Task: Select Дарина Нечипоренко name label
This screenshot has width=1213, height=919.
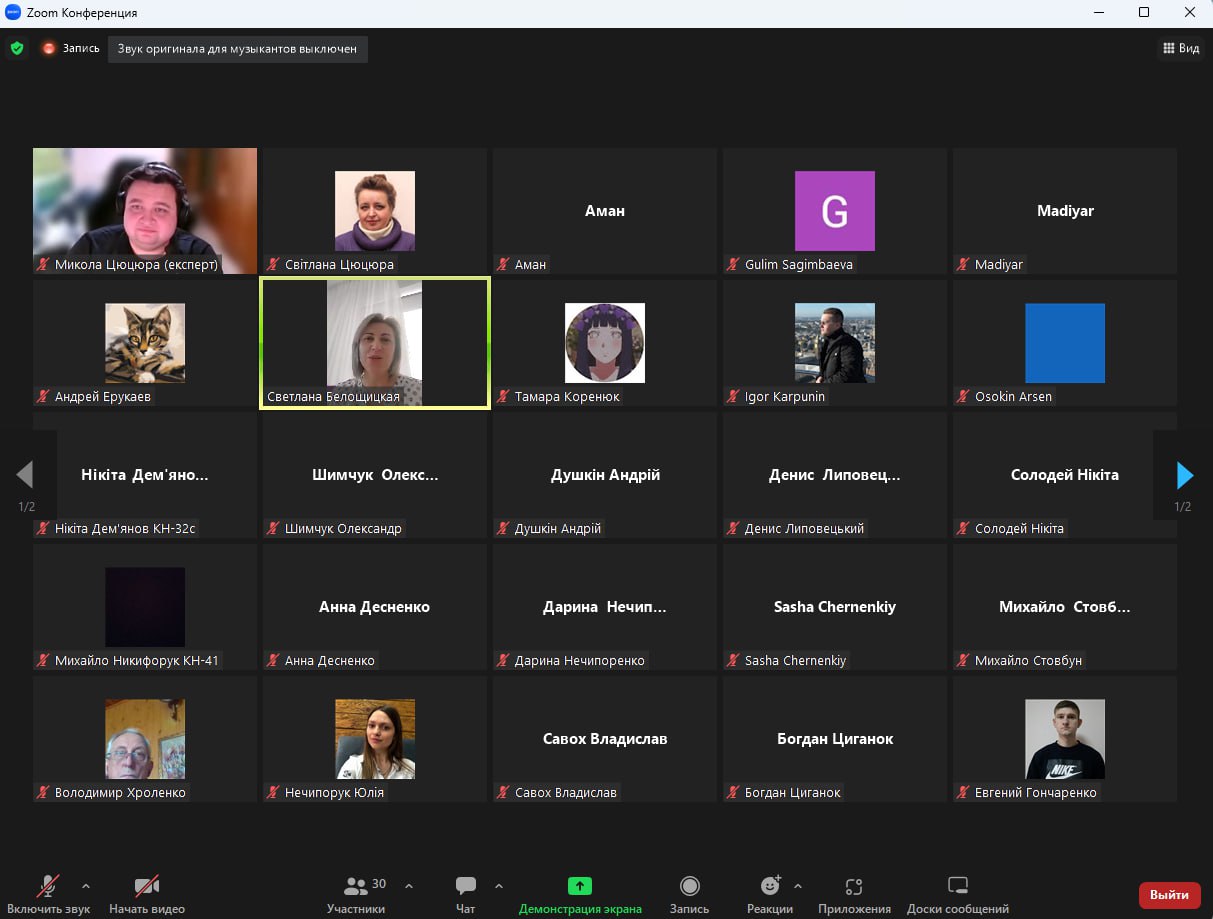Action: (x=579, y=661)
